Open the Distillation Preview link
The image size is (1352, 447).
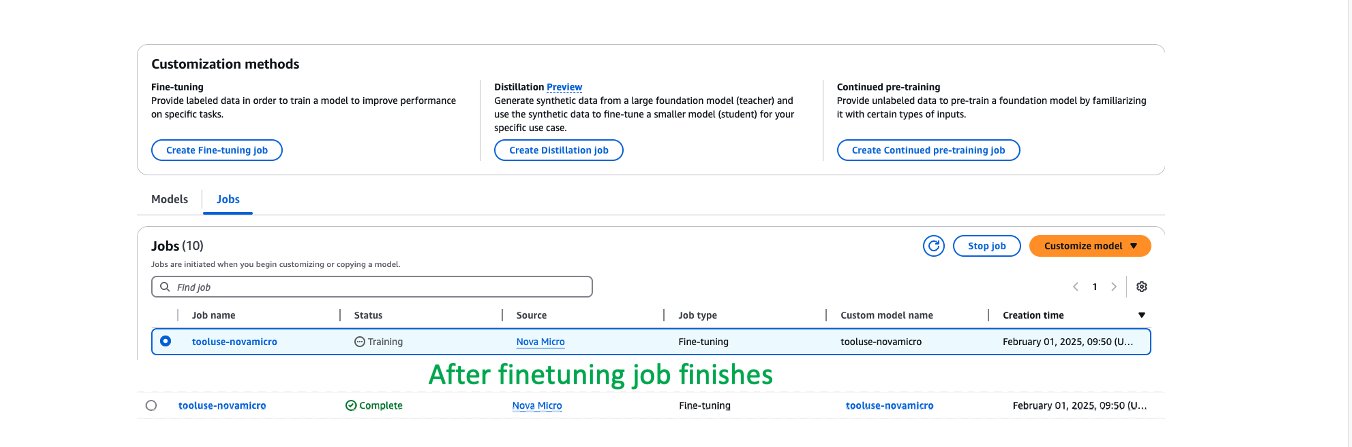pyautogui.click(x=564, y=87)
